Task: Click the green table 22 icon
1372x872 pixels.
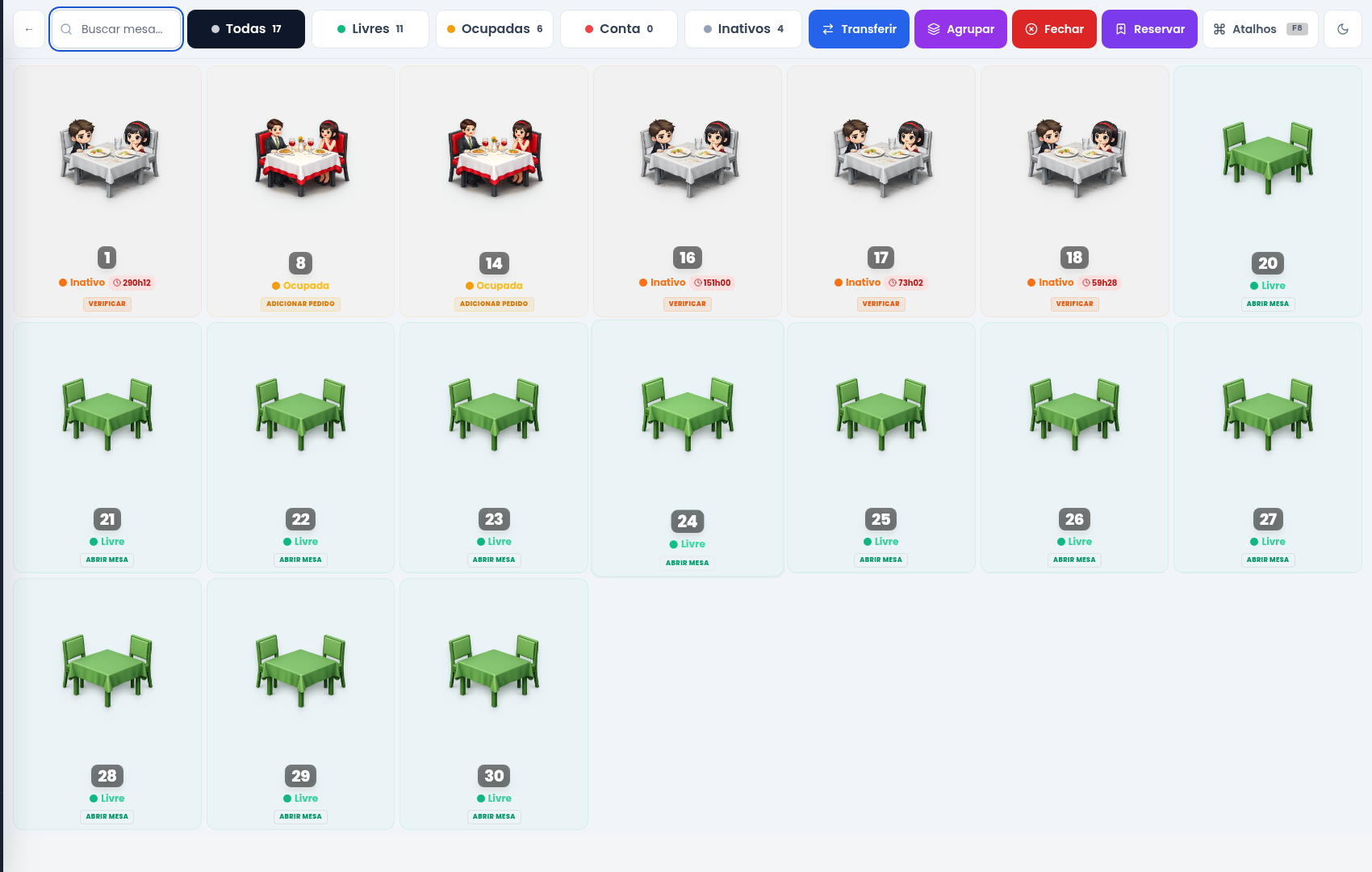Action: tap(301, 414)
